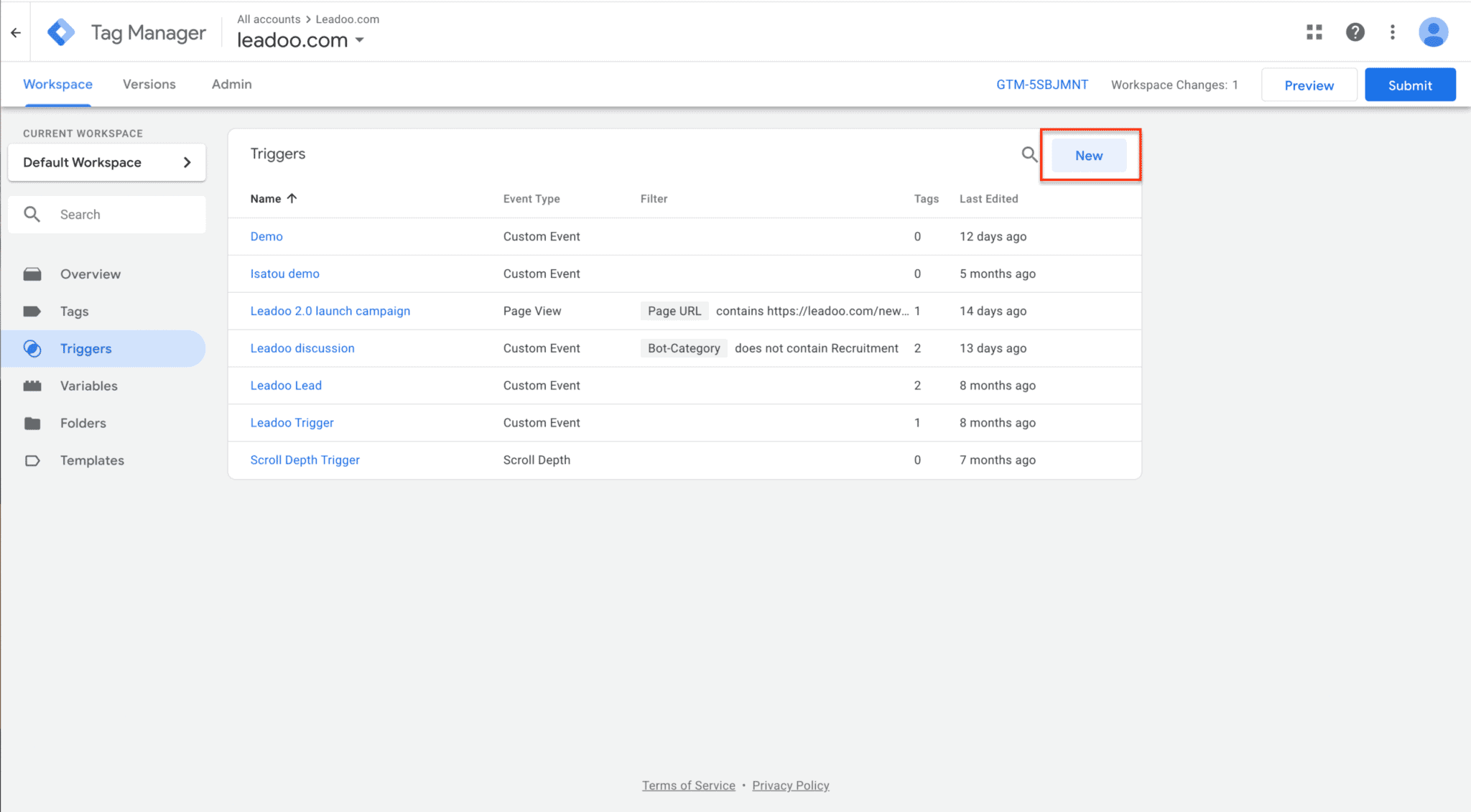Open the Tags section in sidebar
The width and height of the screenshot is (1471, 812).
coord(74,311)
